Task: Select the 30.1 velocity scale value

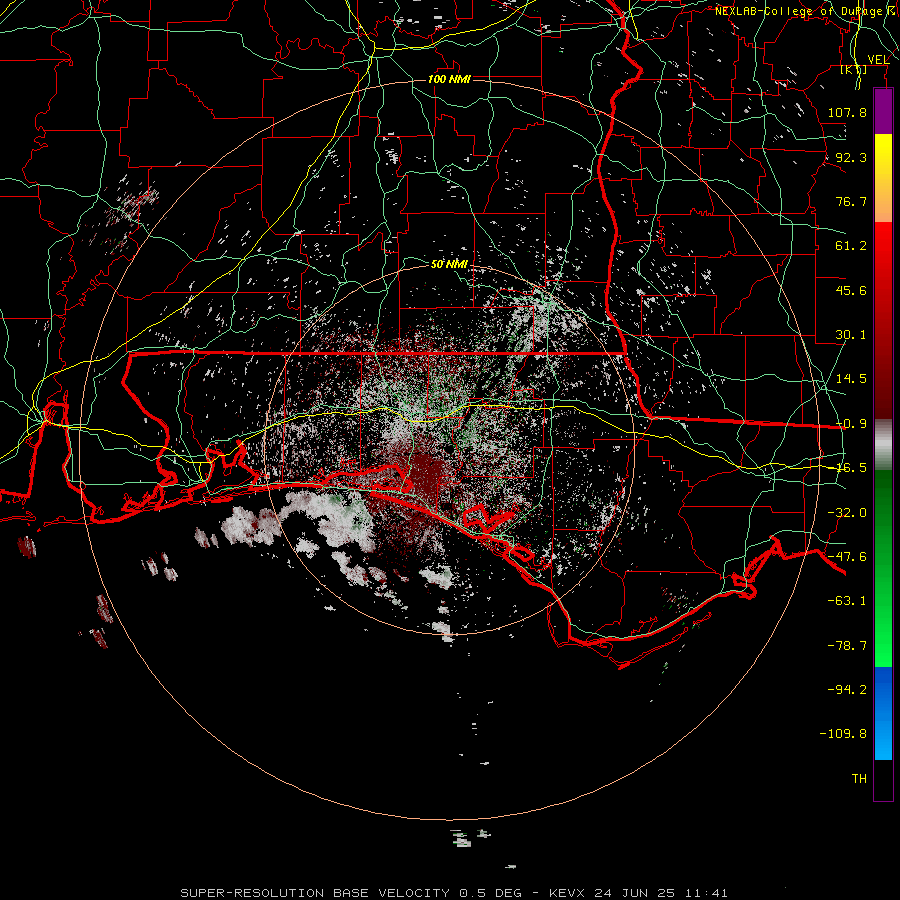Action: [x=851, y=335]
